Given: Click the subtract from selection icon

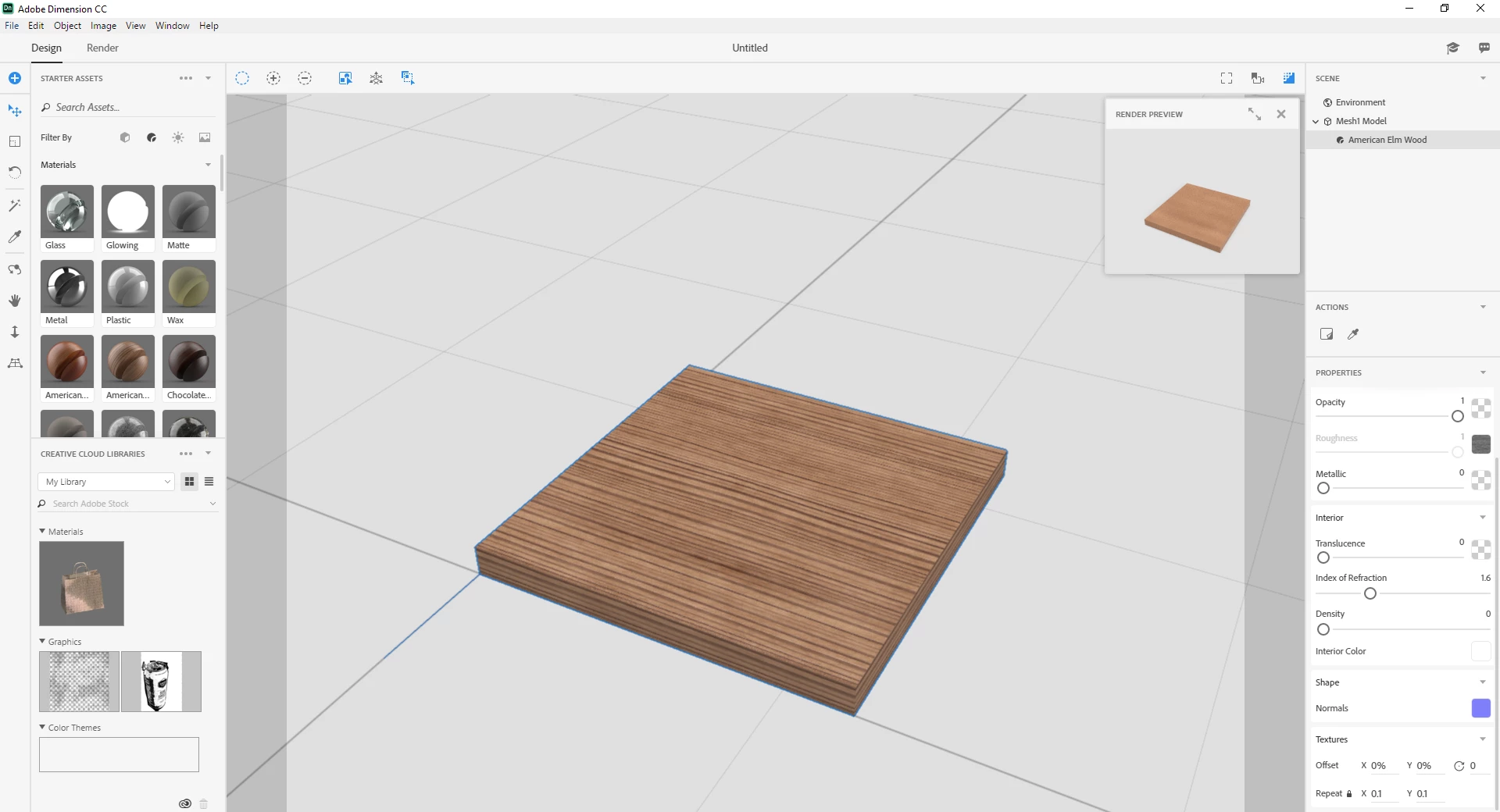Looking at the screenshot, I should click(305, 78).
